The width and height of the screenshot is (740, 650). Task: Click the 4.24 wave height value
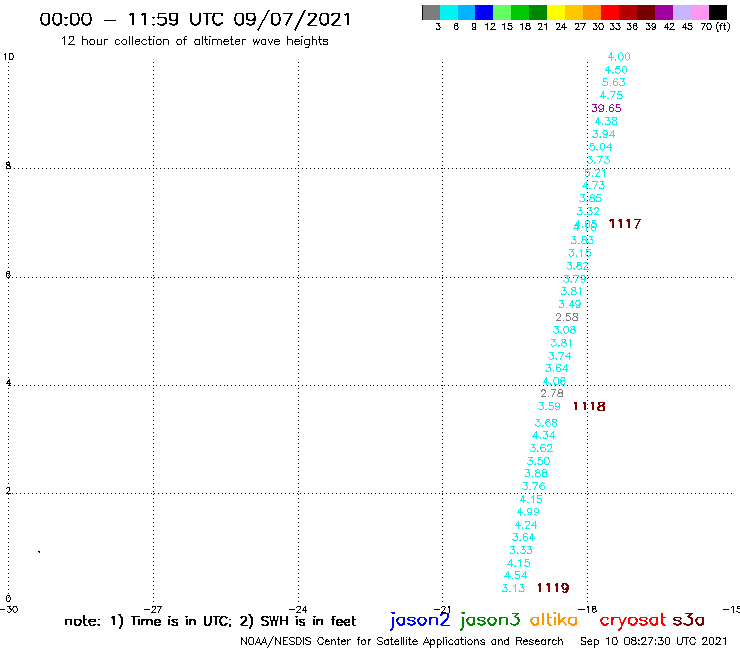(526, 525)
